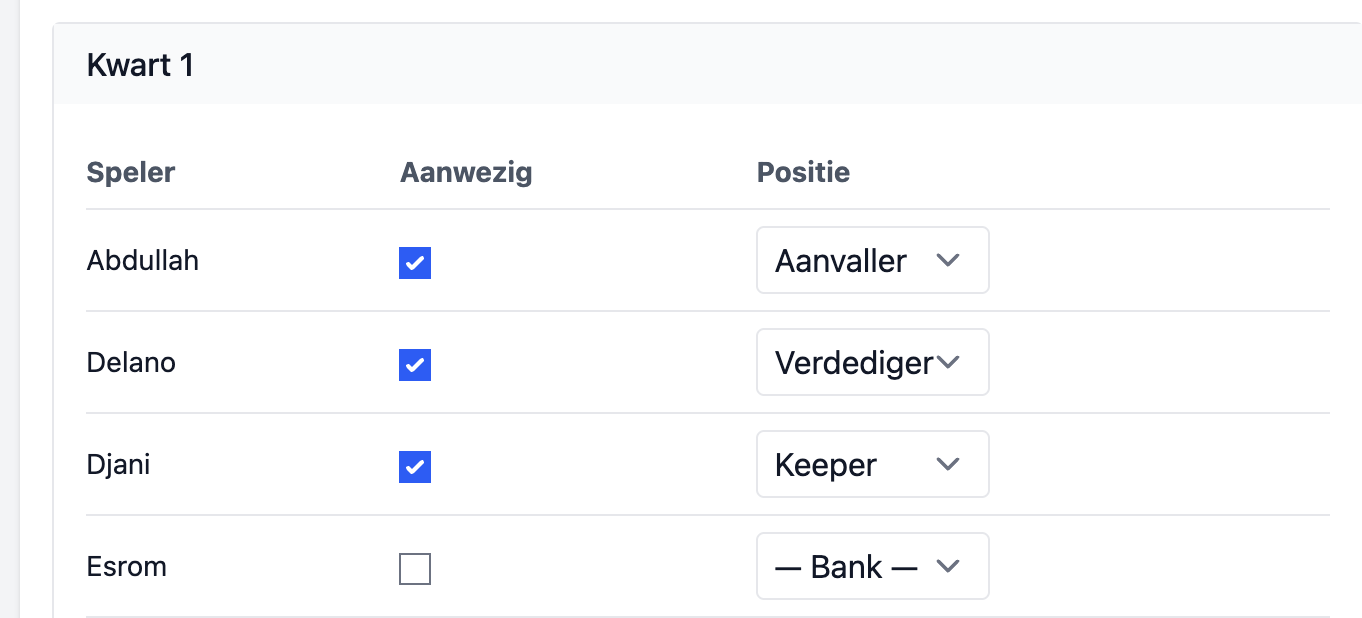Uncheck Abdullah's Aanwezig checkbox
This screenshot has height=618, width=1362.
click(414, 263)
